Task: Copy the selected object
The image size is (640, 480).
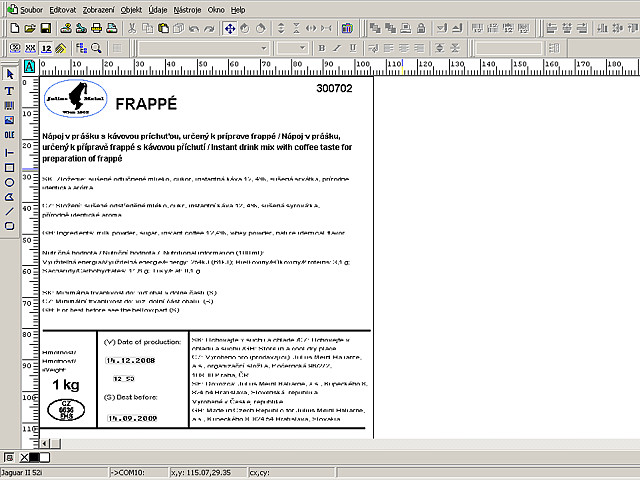Action: pyautogui.click(x=147, y=28)
